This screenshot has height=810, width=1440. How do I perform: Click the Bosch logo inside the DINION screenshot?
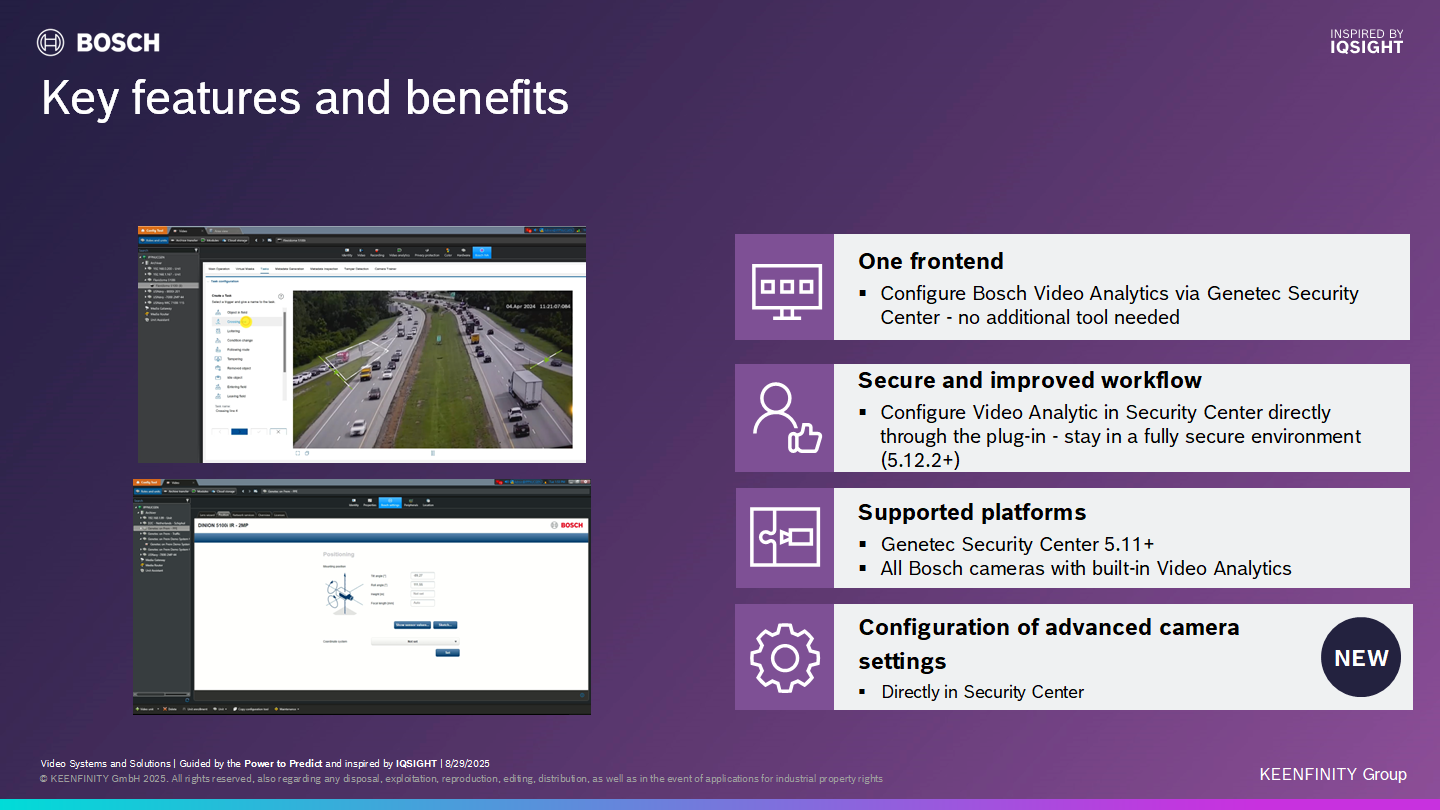coord(567,525)
